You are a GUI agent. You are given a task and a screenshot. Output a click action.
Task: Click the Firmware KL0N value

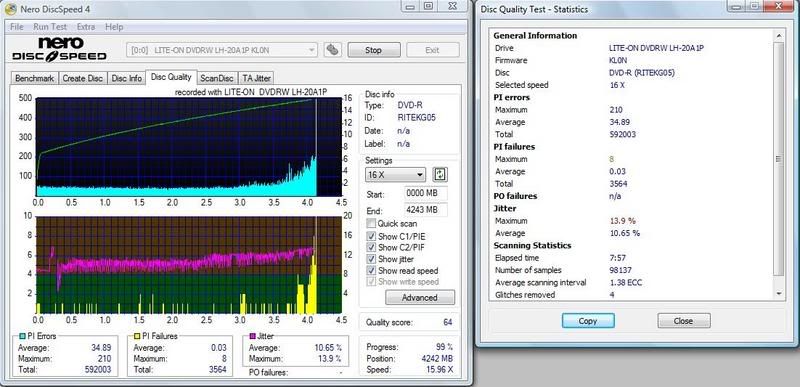tap(618, 60)
